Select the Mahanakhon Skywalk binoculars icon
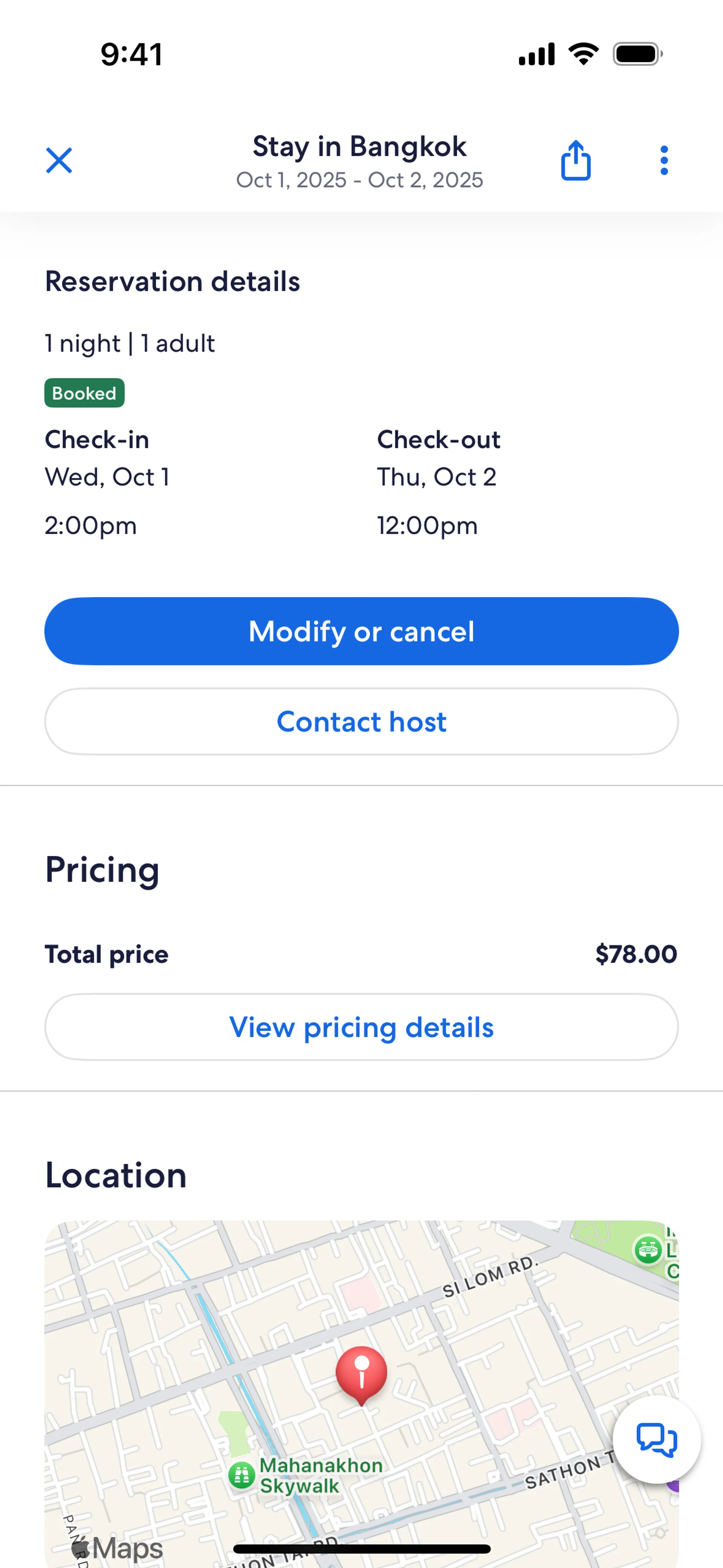This screenshot has width=723, height=1568. pyautogui.click(x=242, y=1475)
